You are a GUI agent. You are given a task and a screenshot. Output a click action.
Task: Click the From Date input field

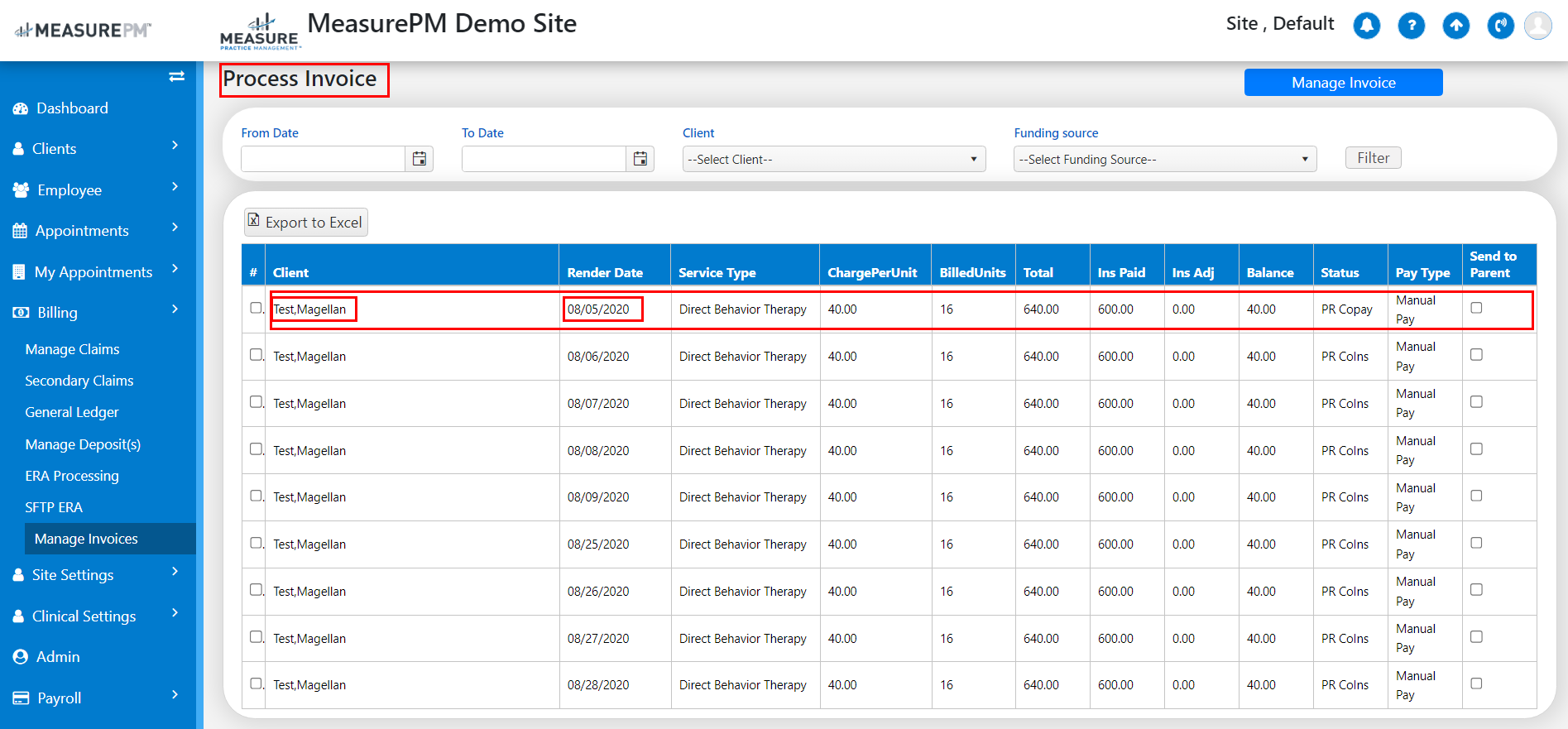[323, 159]
